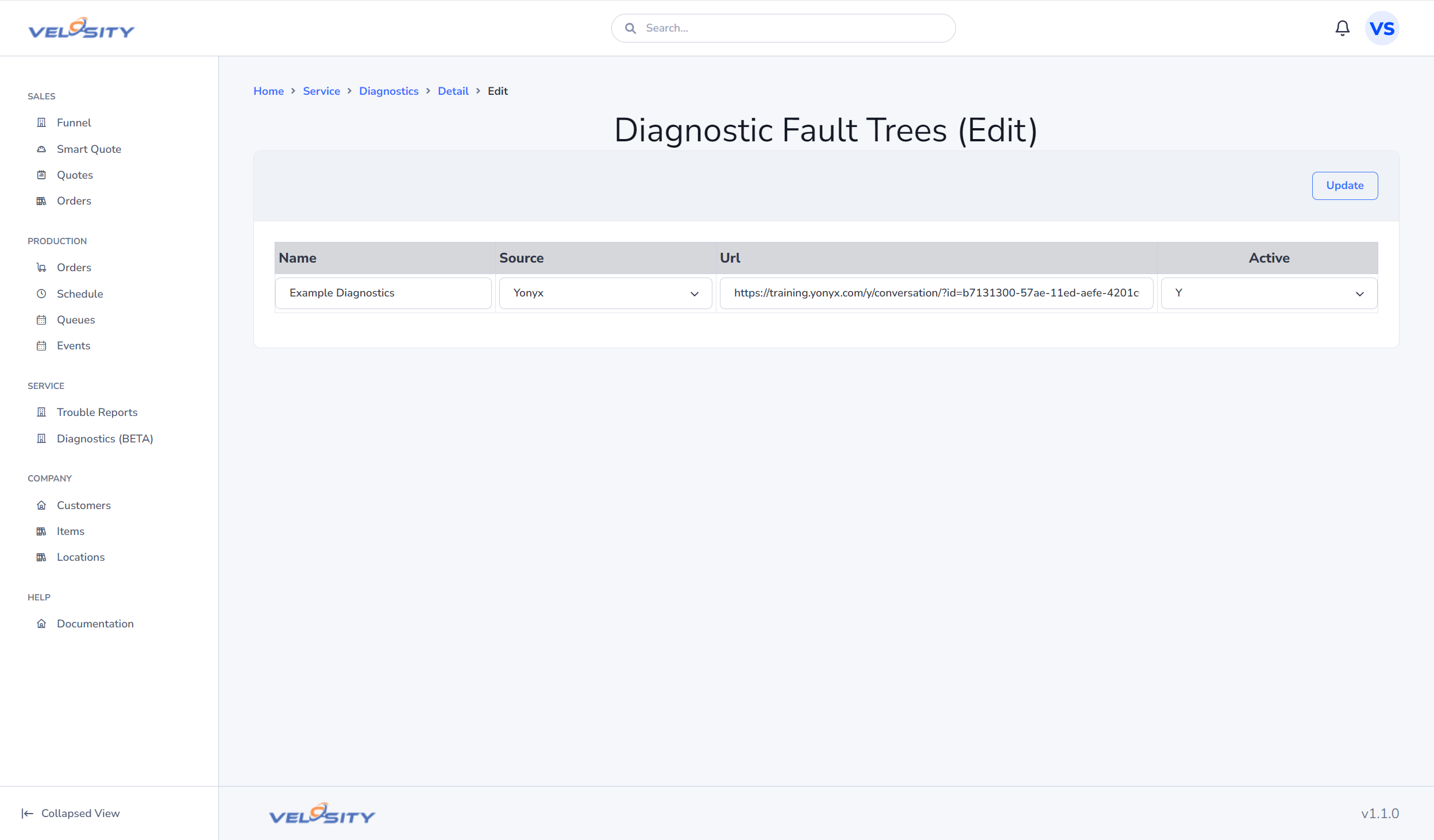The height and width of the screenshot is (840, 1434).
Task: Open the notifications bell
Action: tap(1342, 28)
